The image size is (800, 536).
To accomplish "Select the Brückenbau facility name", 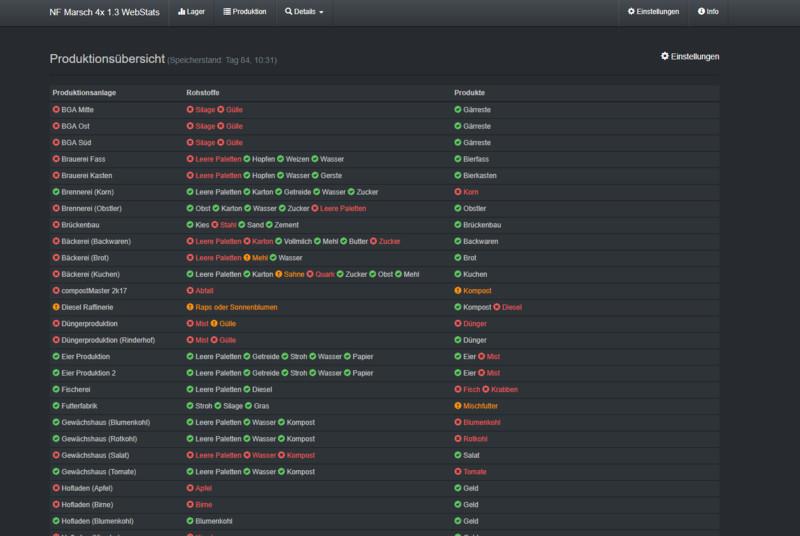I will 80,225.
